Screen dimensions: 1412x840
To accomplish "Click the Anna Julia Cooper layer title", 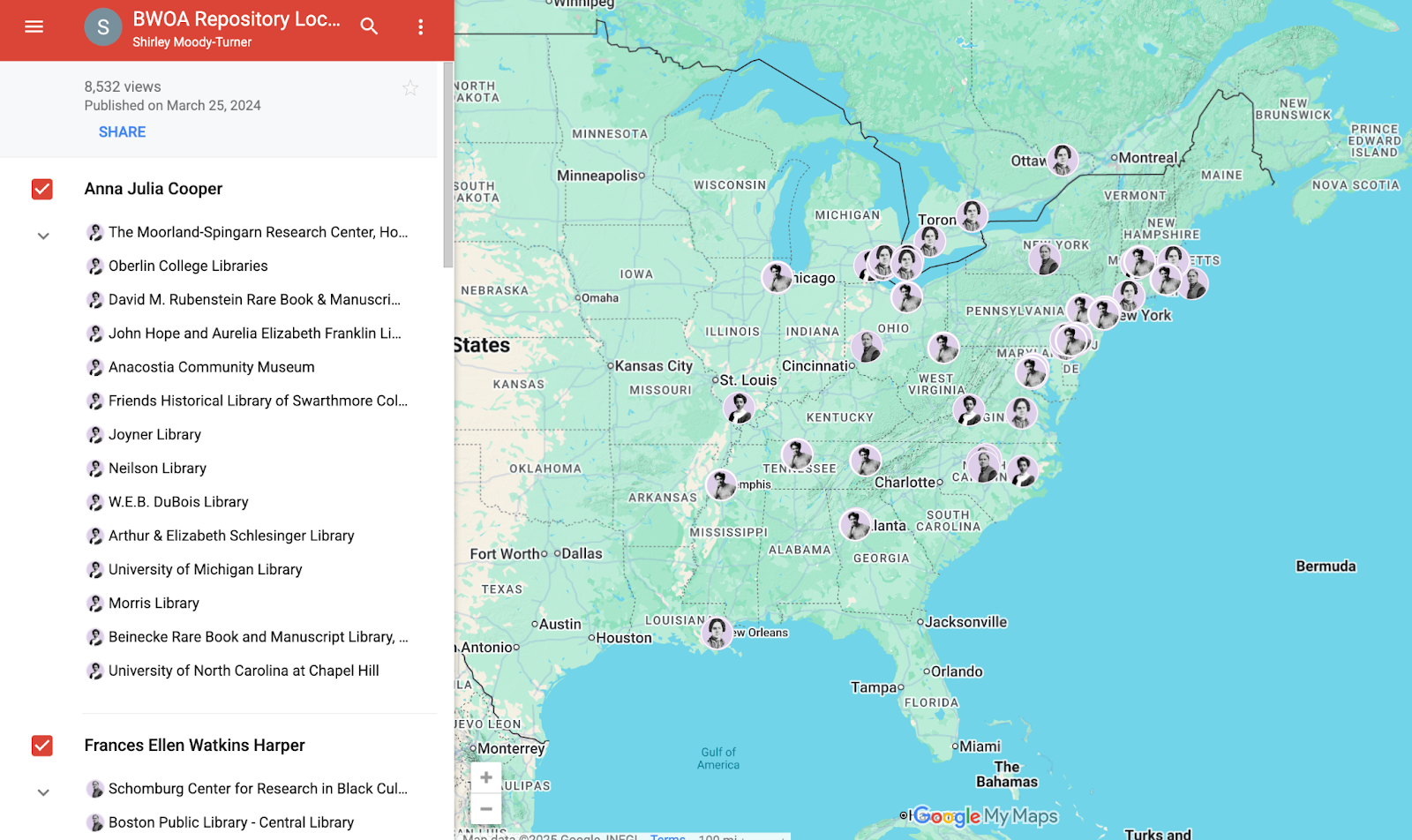I will pos(154,189).
